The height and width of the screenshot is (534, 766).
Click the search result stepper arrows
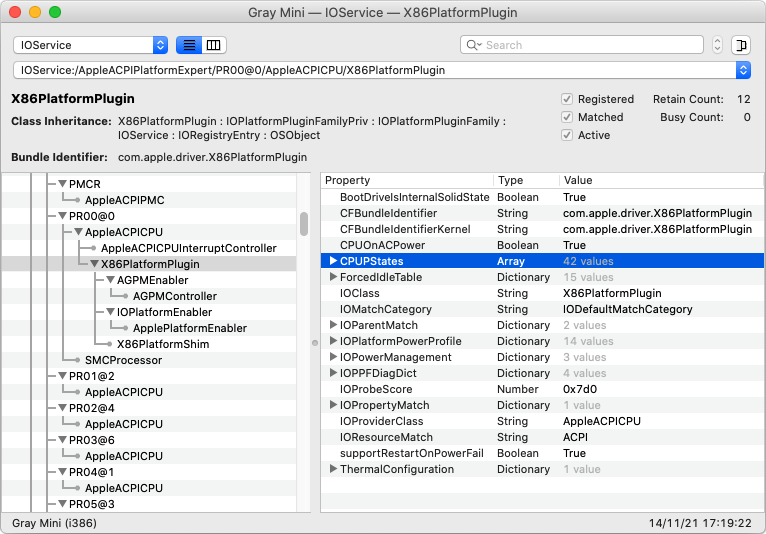pos(717,45)
